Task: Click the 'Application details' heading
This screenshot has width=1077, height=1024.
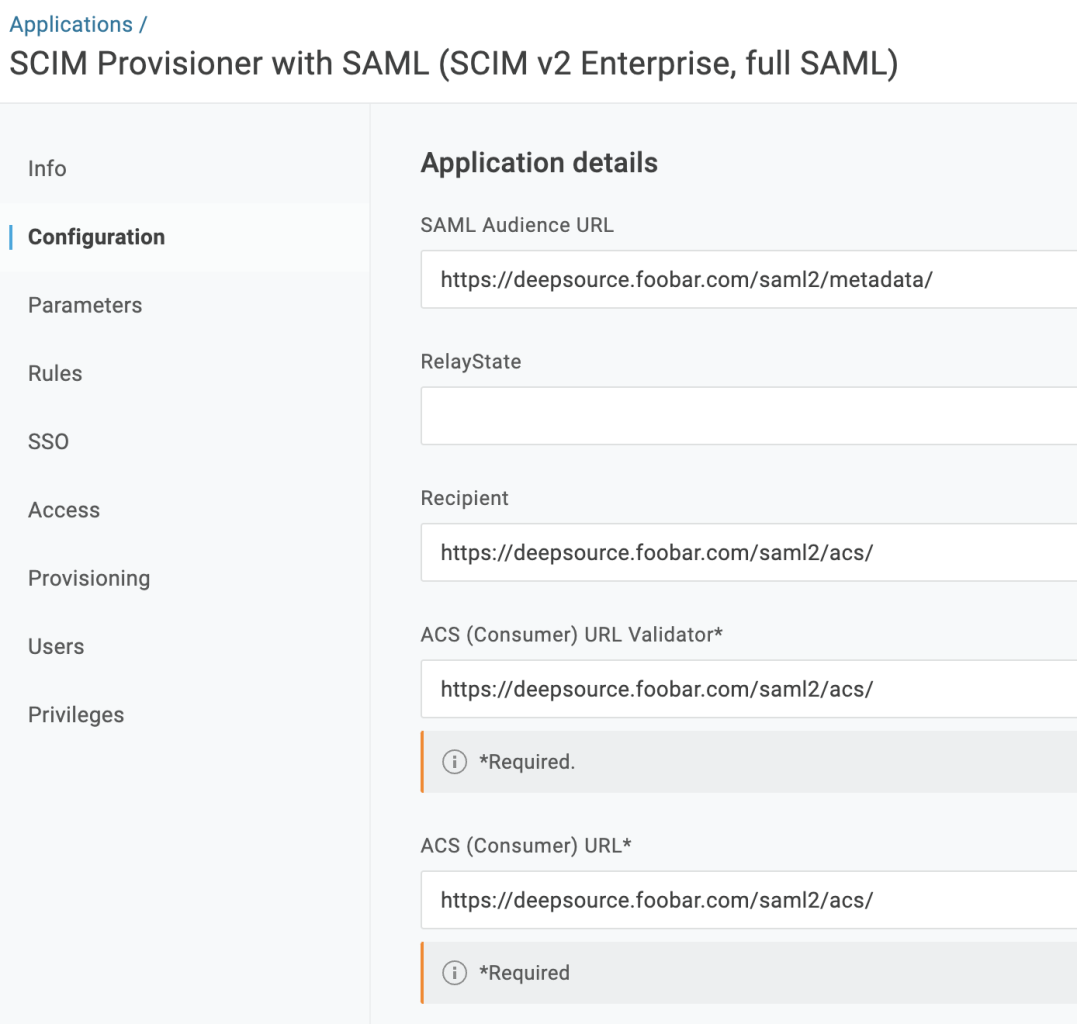Action: (x=539, y=163)
